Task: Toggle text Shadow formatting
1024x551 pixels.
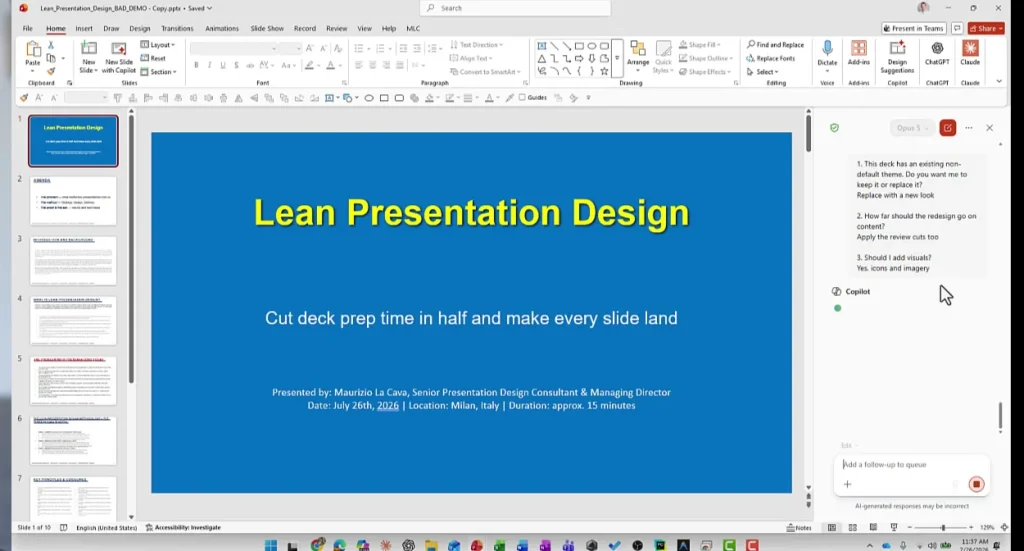Action: (236, 65)
